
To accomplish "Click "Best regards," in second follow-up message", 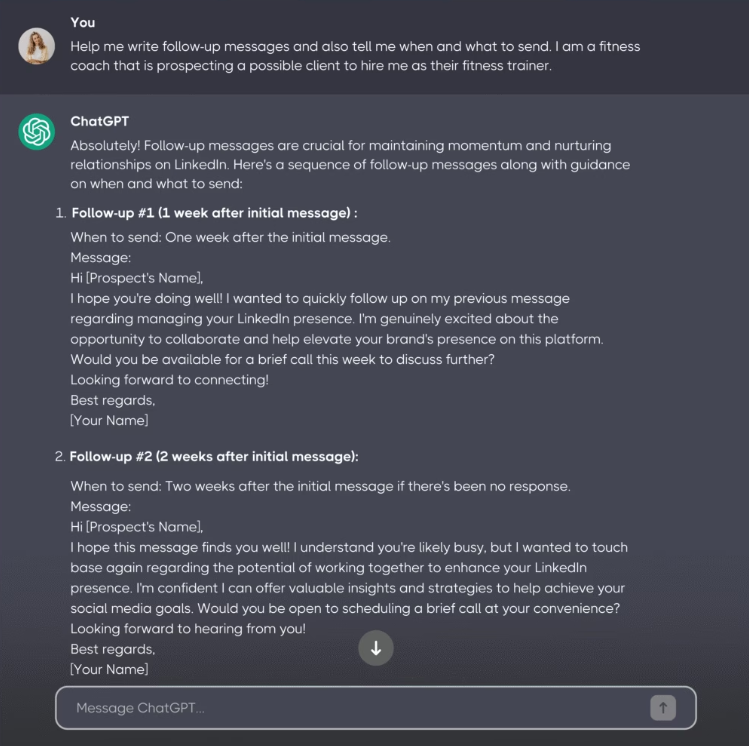I will tap(112, 649).
